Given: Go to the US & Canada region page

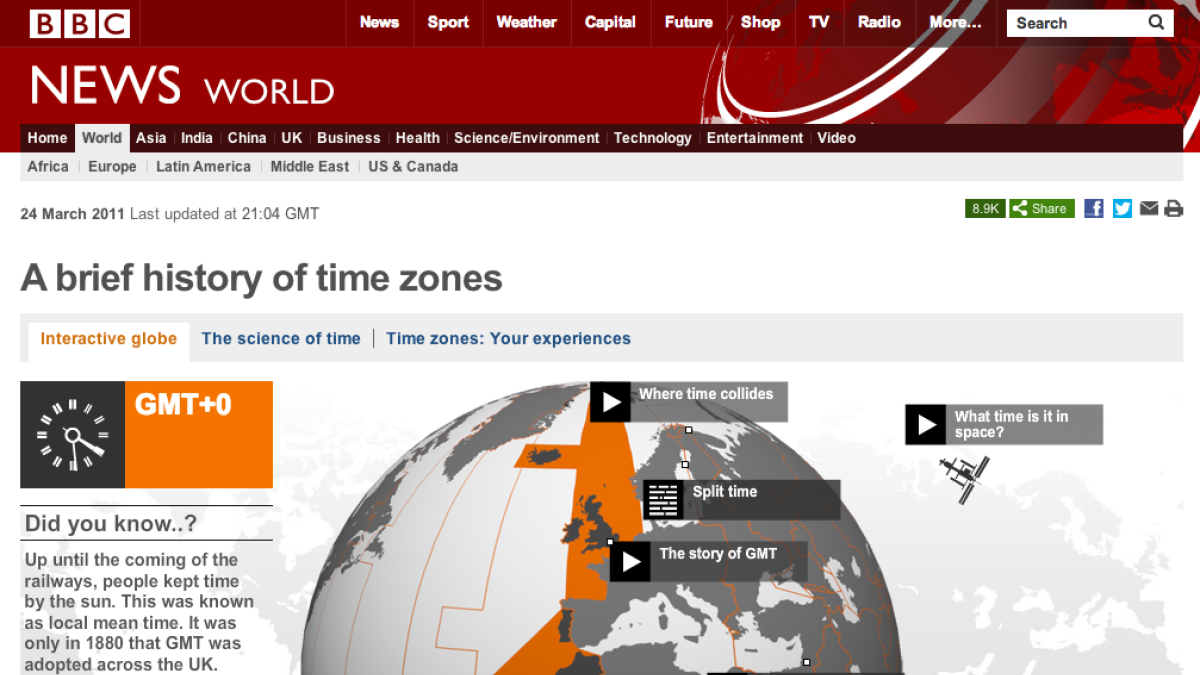Looking at the screenshot, I should point(412,166).
